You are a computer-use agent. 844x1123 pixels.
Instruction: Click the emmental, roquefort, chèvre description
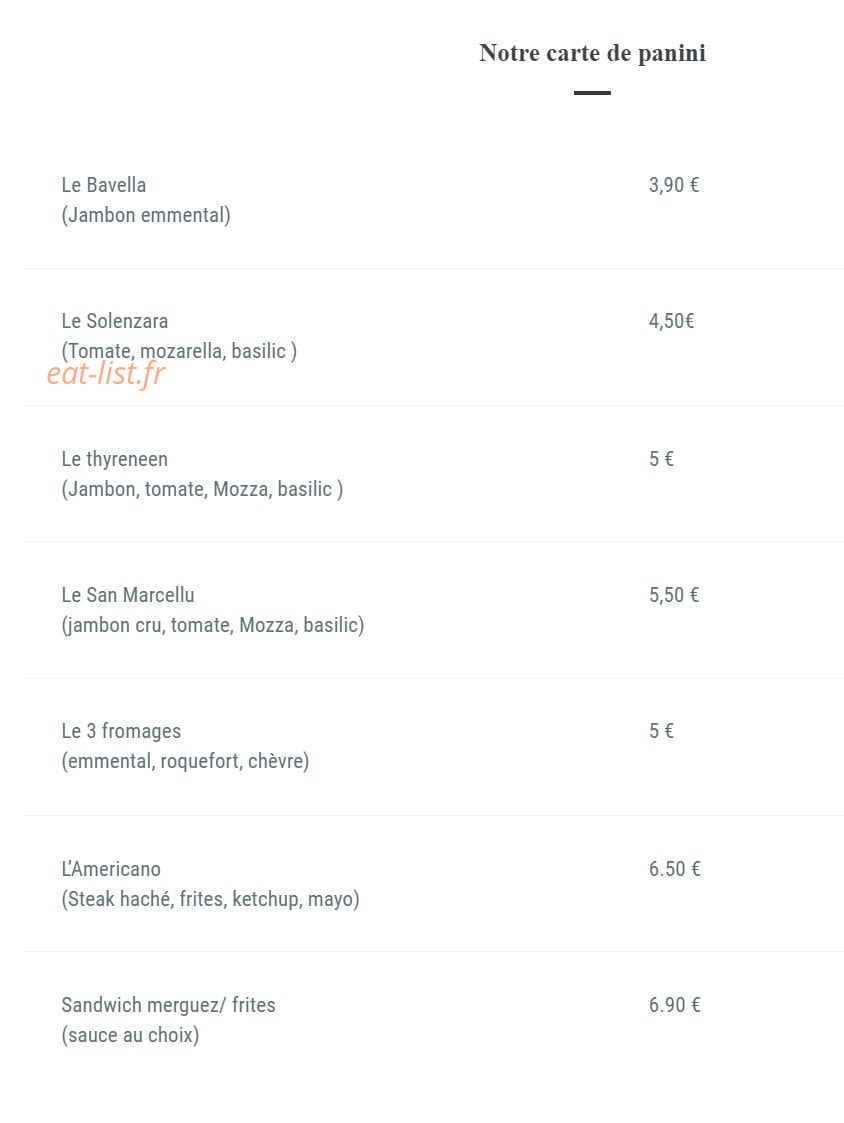pyautogui.click(x=186, y=761)
